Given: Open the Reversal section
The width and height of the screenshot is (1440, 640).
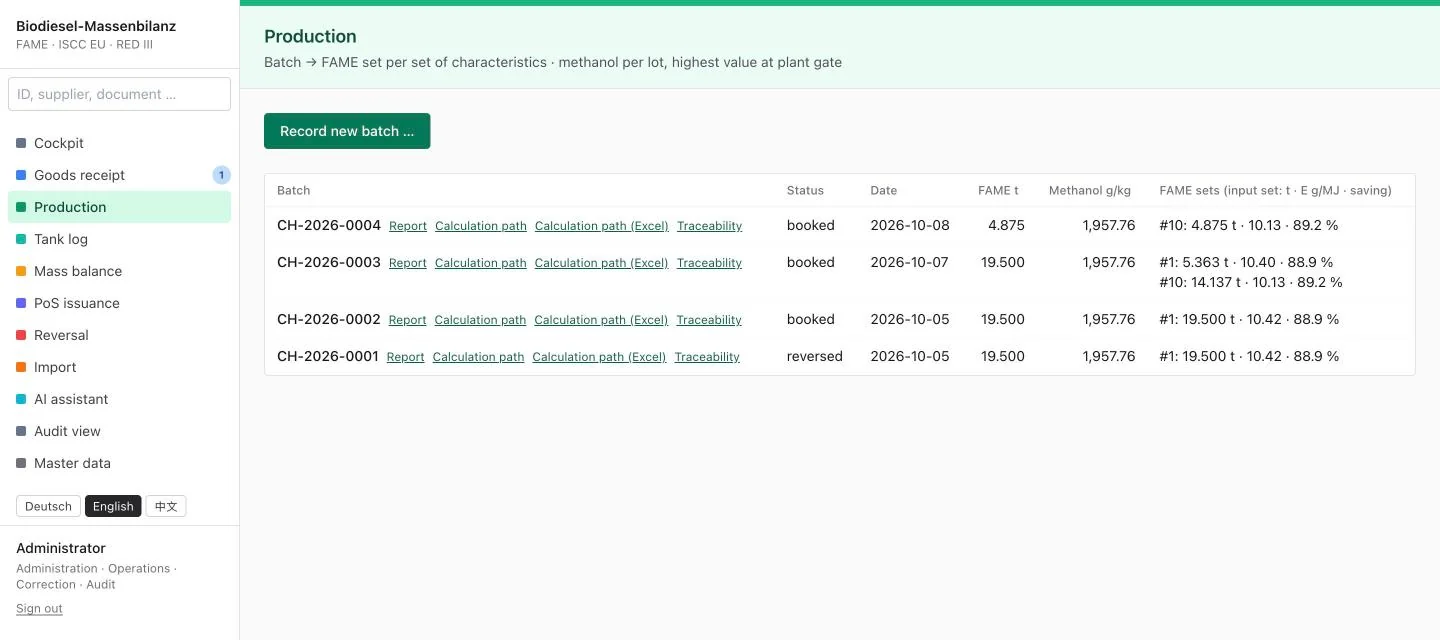Looking at the screenshot, I should click(x=119, y=335).
